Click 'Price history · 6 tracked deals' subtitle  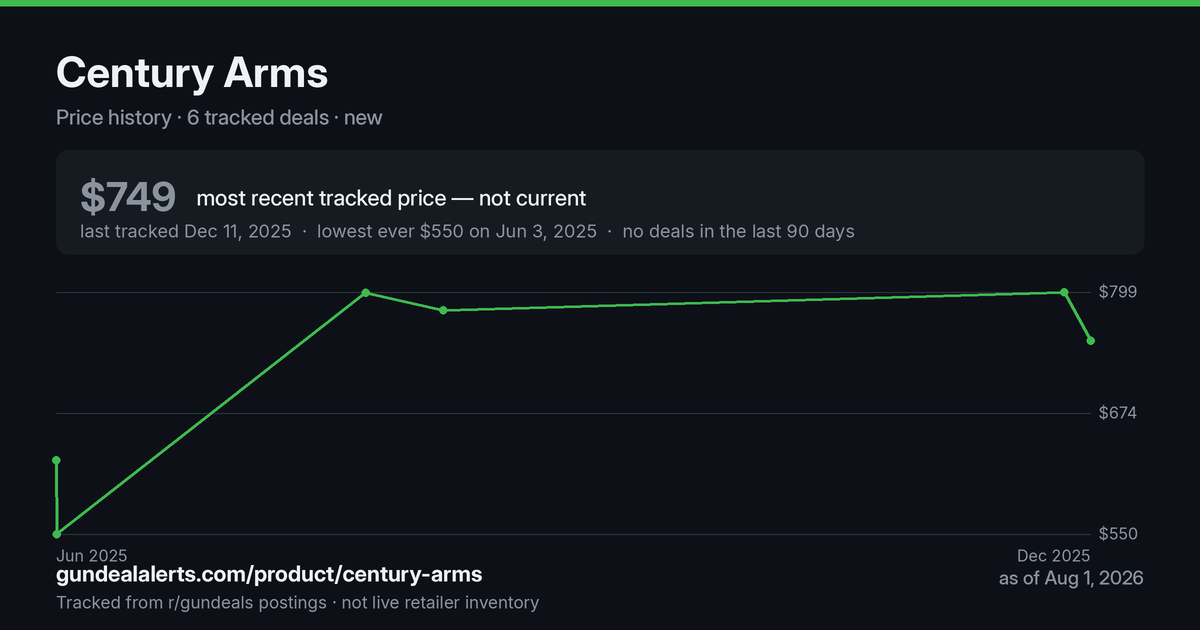pos(192,117)
